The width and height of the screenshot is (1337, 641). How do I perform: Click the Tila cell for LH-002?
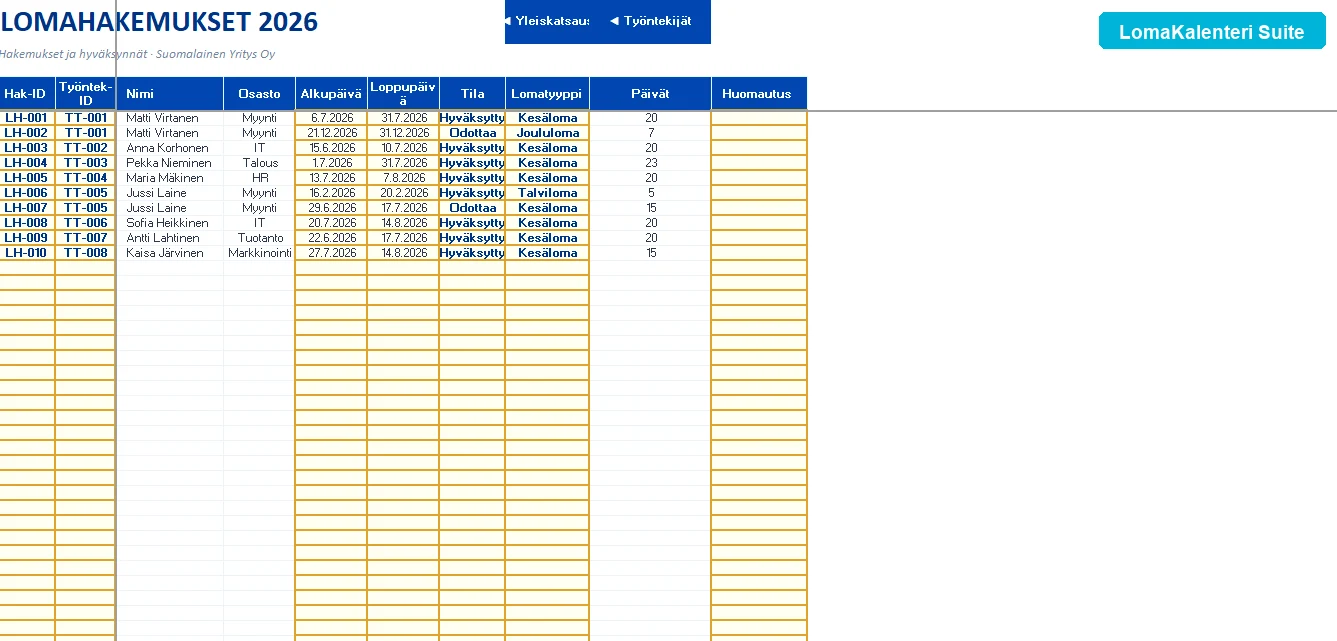472,133
